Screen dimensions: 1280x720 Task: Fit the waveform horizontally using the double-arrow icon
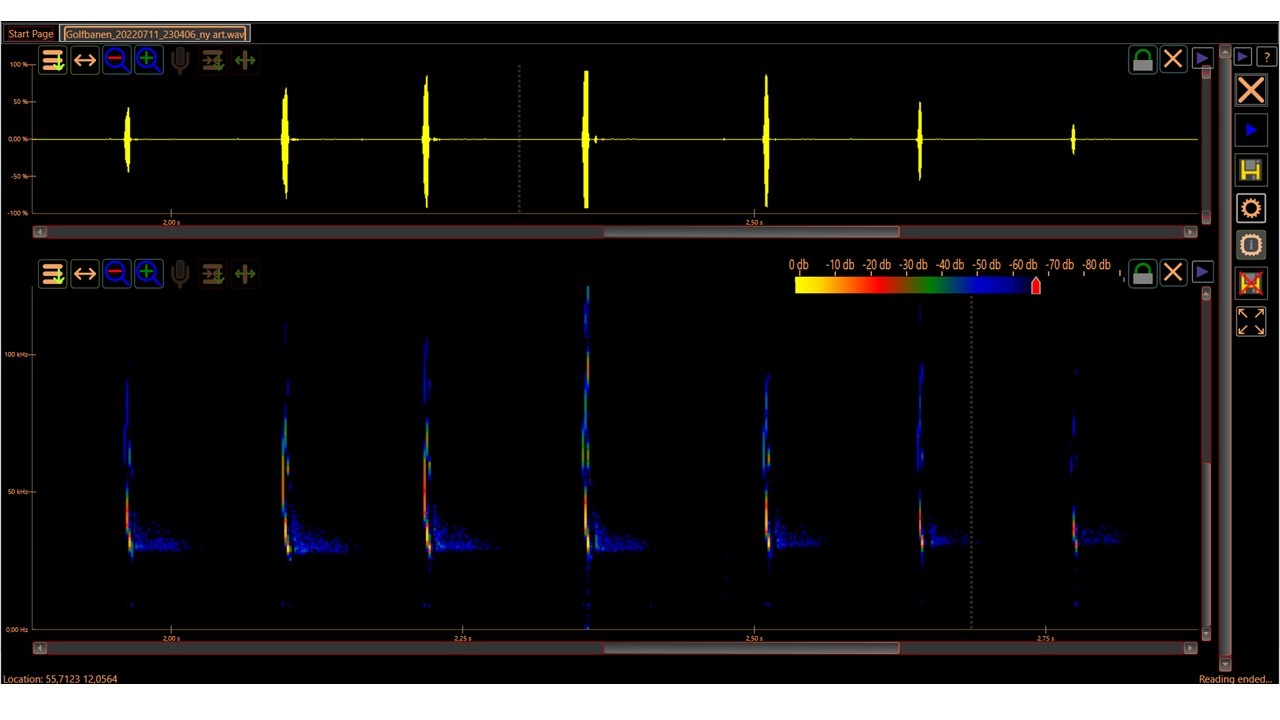click(x=85, y=61)
